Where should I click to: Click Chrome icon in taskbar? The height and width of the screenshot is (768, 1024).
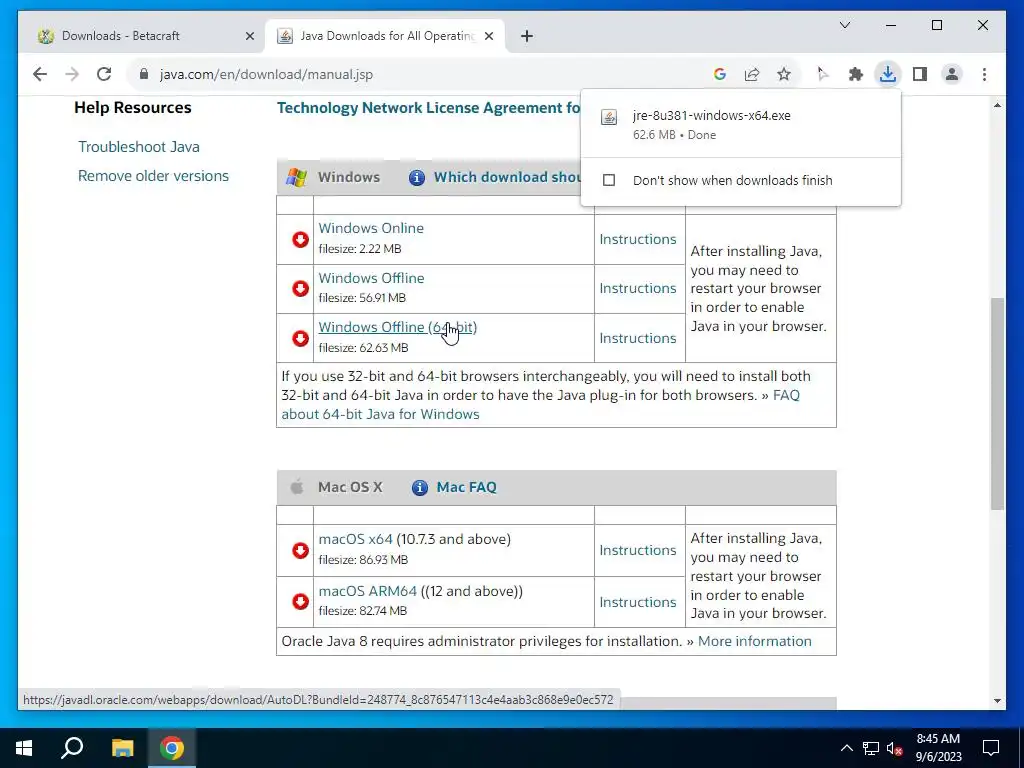pos(172,748)
